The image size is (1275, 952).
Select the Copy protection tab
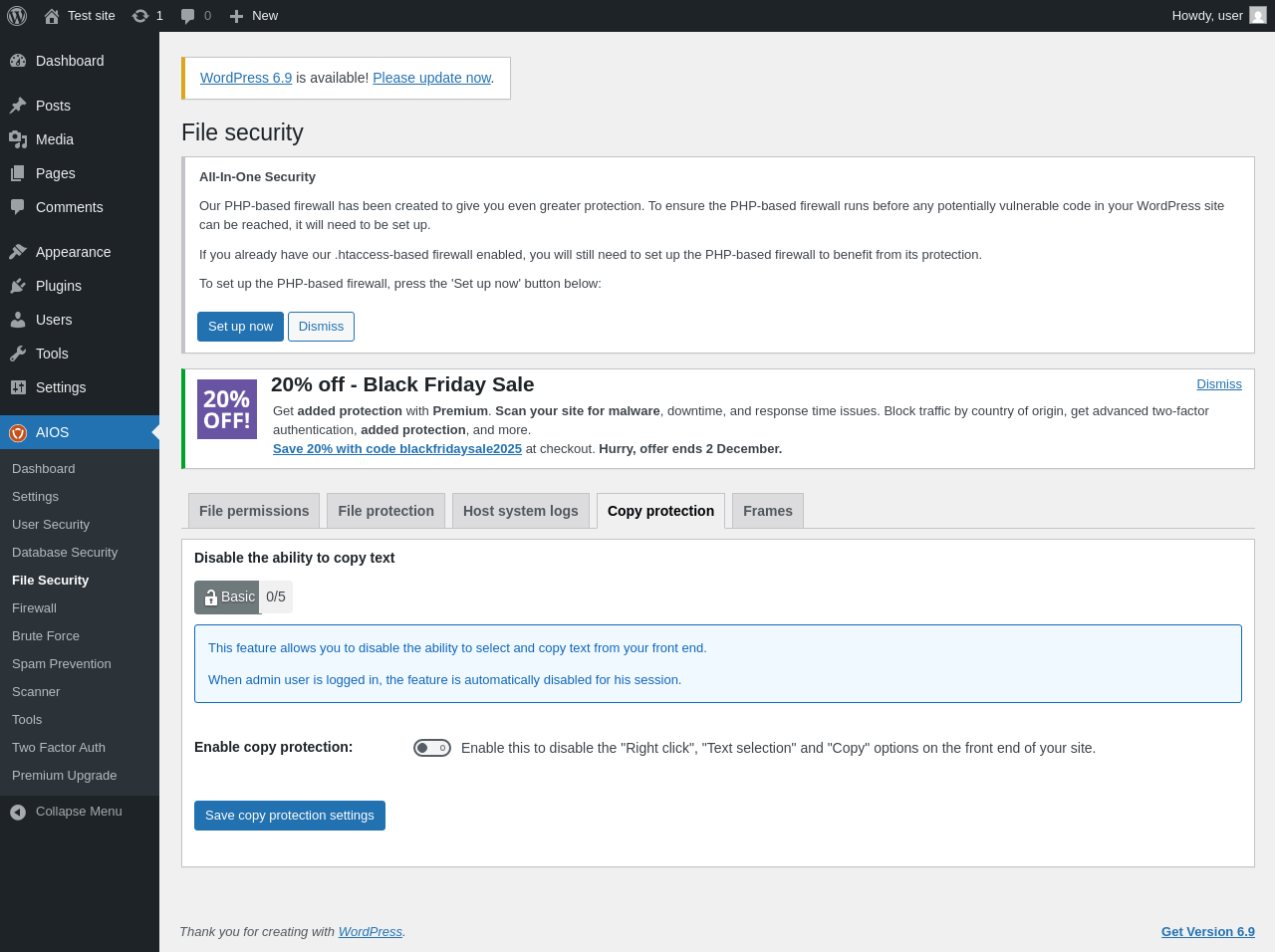coord(661,511)
